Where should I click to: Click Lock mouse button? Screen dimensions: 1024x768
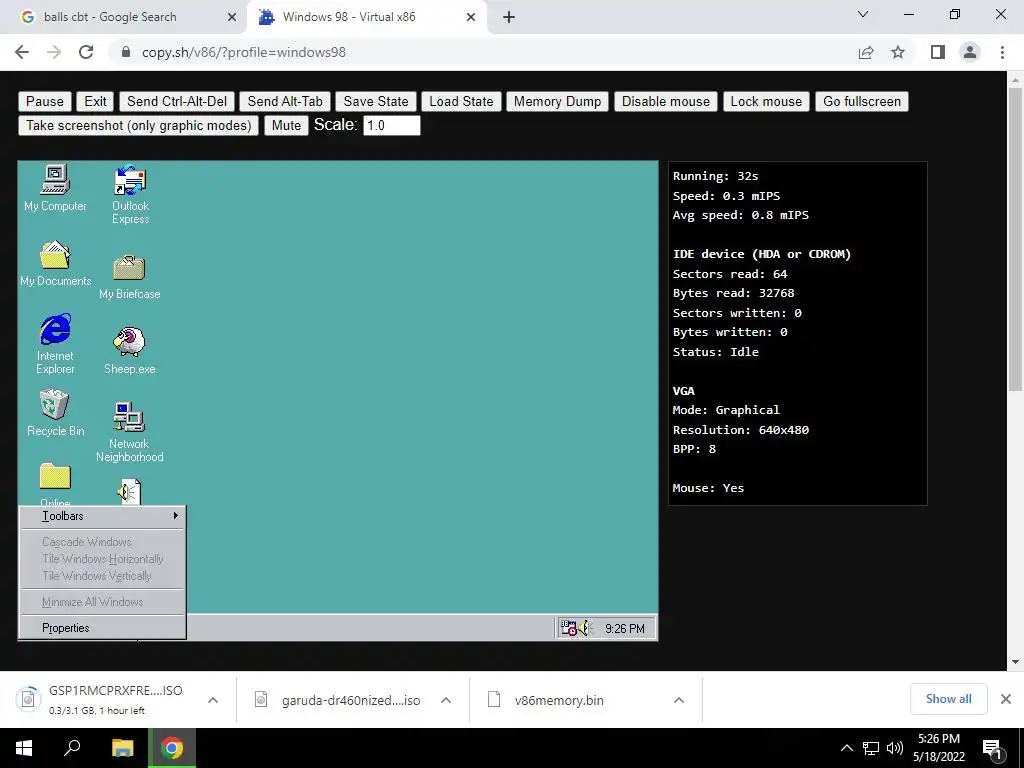pyautogui.click(x=766, y=101)
